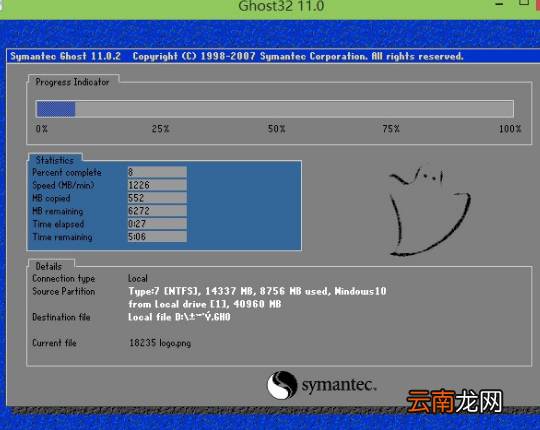This screenshot has height=430, width=540.
Task: Click the progress bar near 50%
Action: click(x=275, y=109)
